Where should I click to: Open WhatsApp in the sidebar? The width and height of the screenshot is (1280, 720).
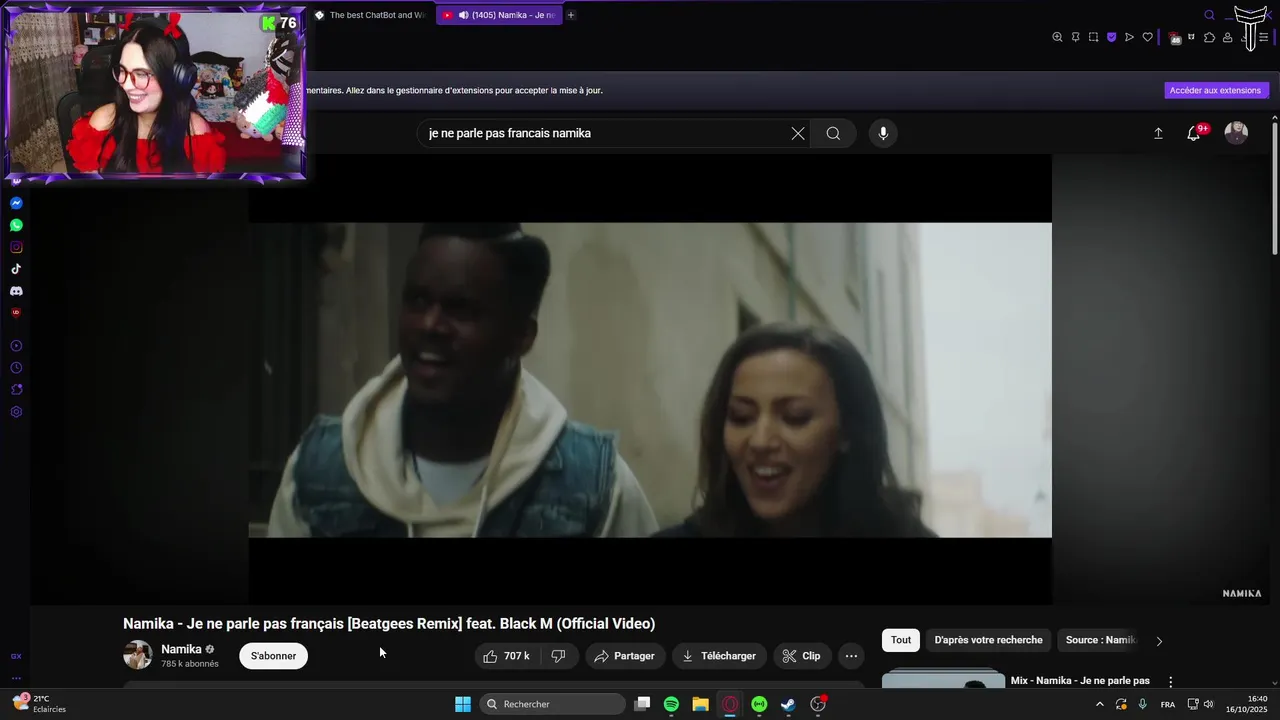coord(16,225)
